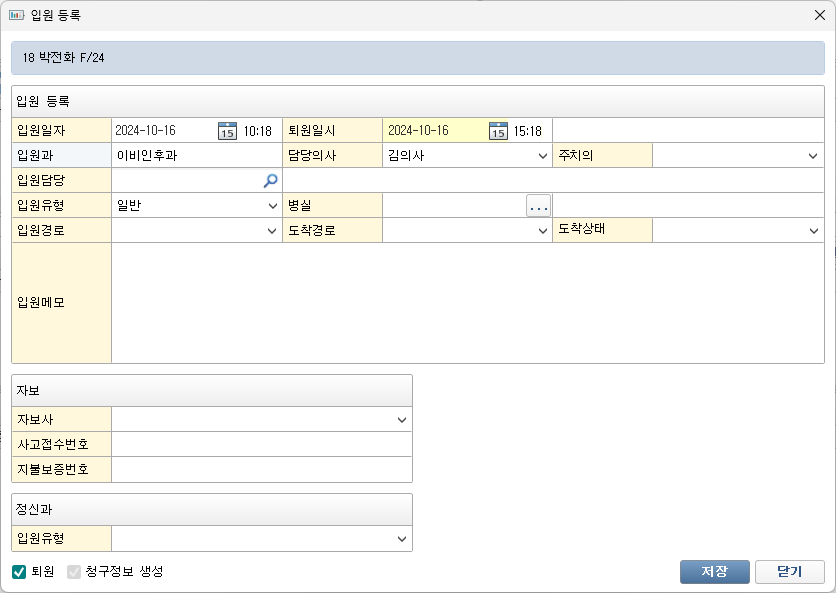836x593 pixels.
Task: Close the 입원 등록 dialog window
Action: click(820, 15)
